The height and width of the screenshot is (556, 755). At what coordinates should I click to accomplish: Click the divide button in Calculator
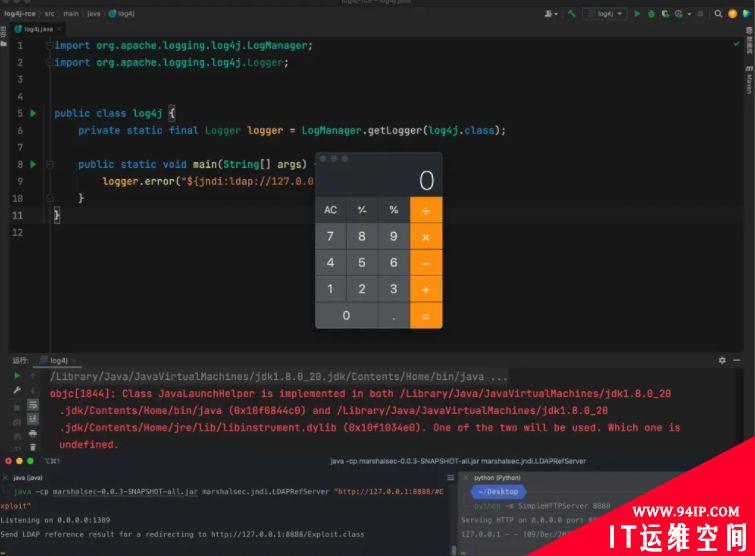pos(426,210)
